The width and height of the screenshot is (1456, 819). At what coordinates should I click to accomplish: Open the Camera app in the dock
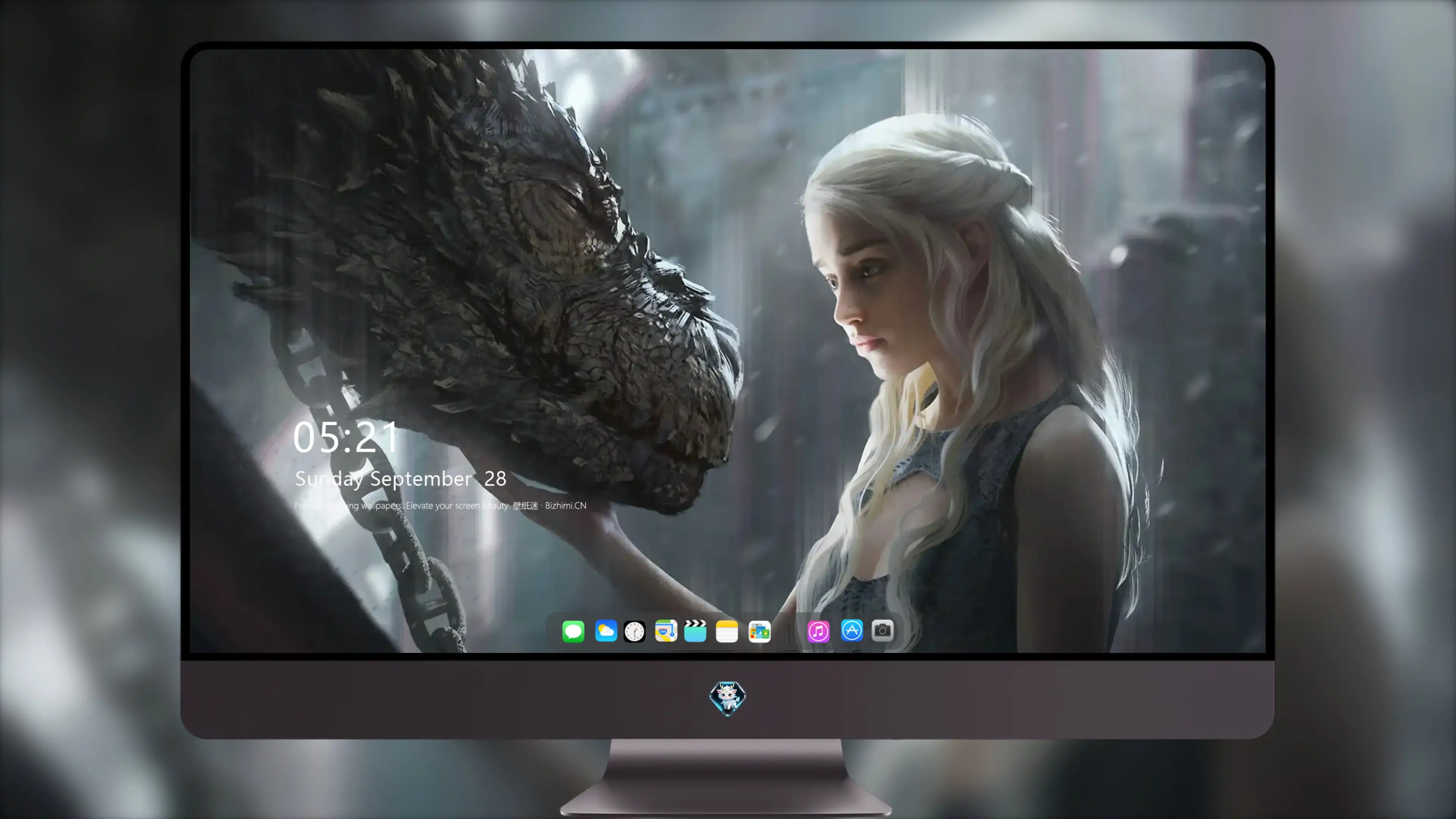(x=882, y=630)
